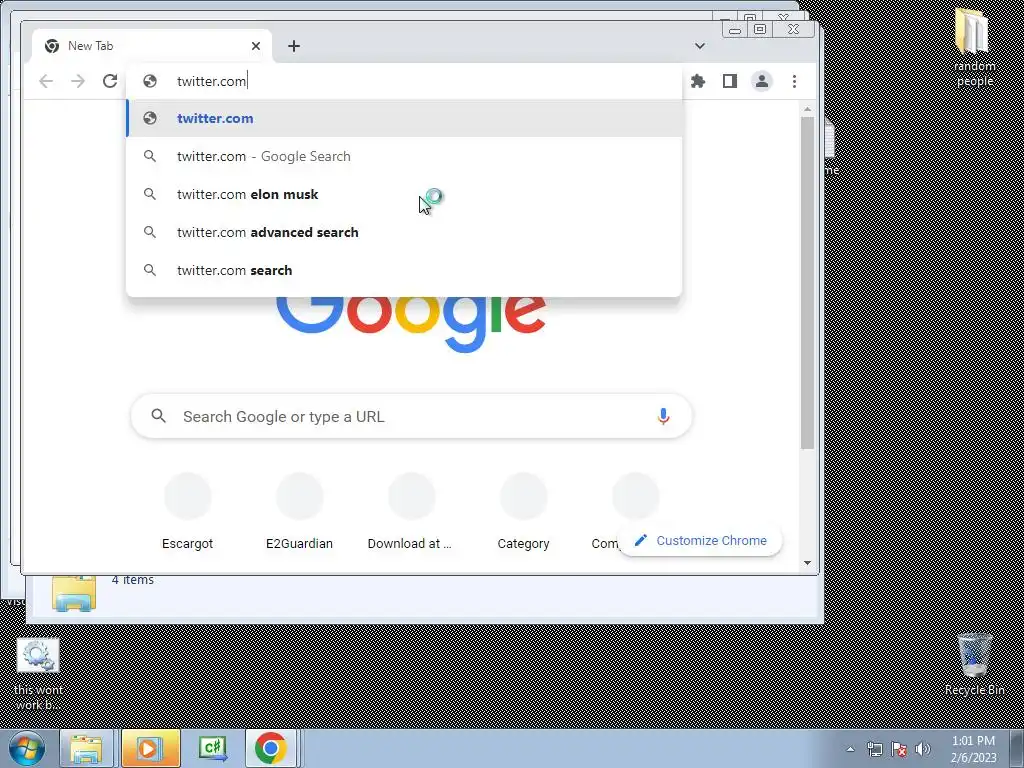The height and width of the screenshot is (768, 1024).
Task: Open the 'Download at ...' shortcut
Action: point(410,513)
